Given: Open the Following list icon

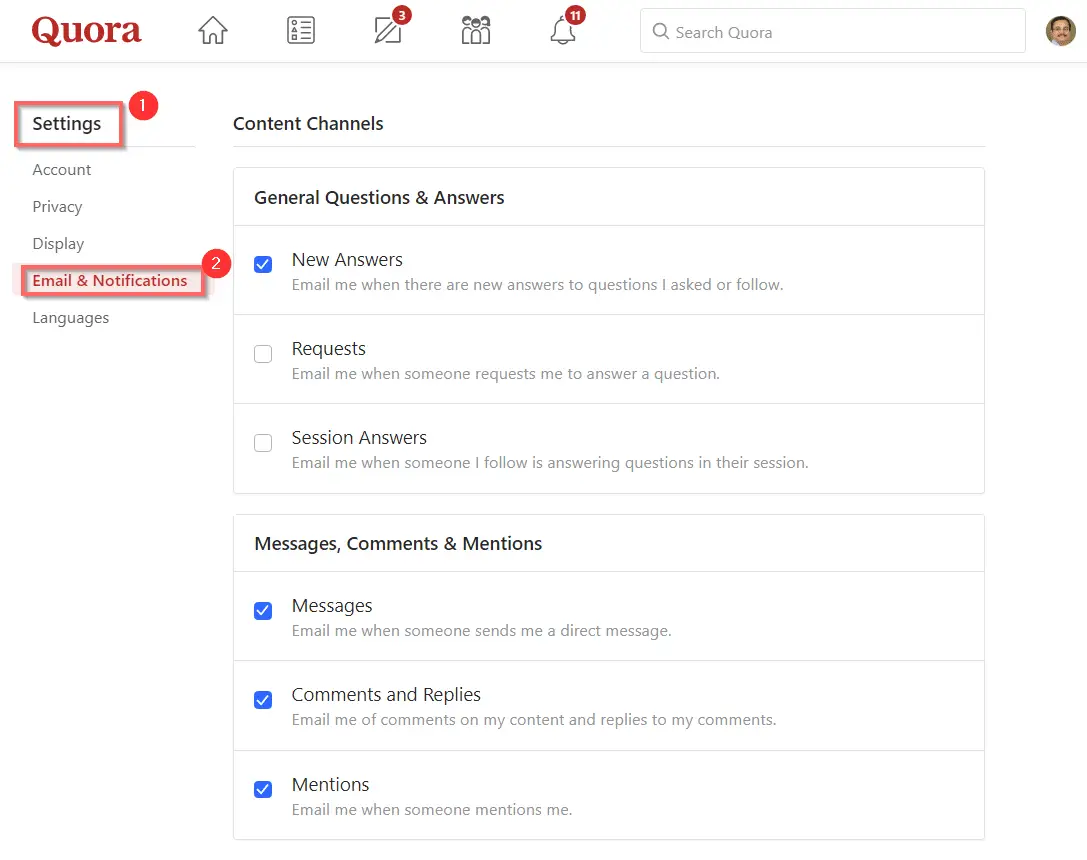Looking at the screenshot, I should click(301, 30).
